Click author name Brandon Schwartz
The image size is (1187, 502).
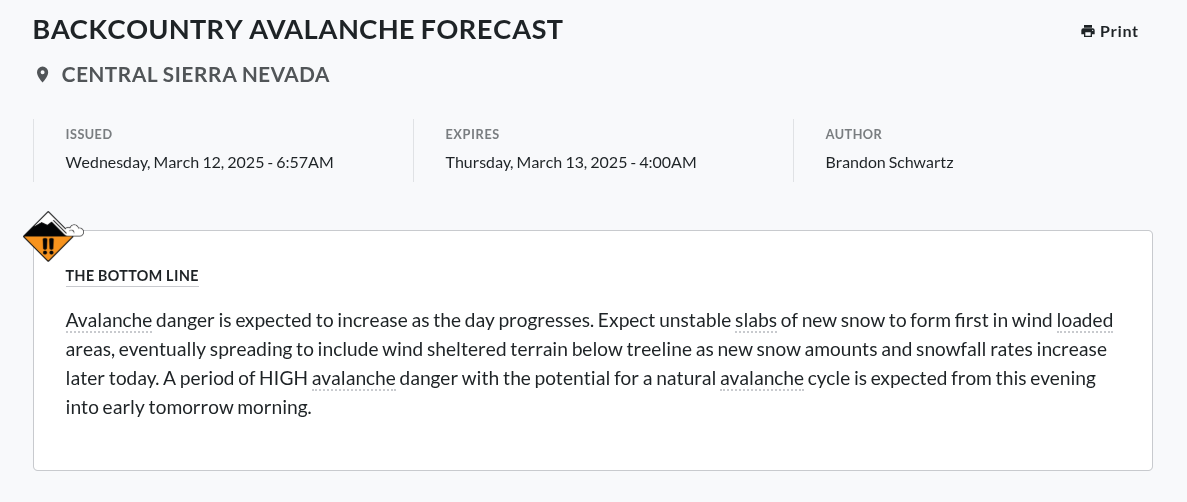pyautogui.click(x=889, y=162)
